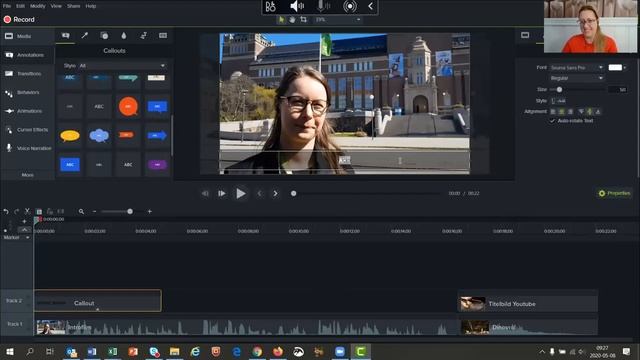Open the Voice Narration tab
The image size is (640, 360).
pos(27,149)
